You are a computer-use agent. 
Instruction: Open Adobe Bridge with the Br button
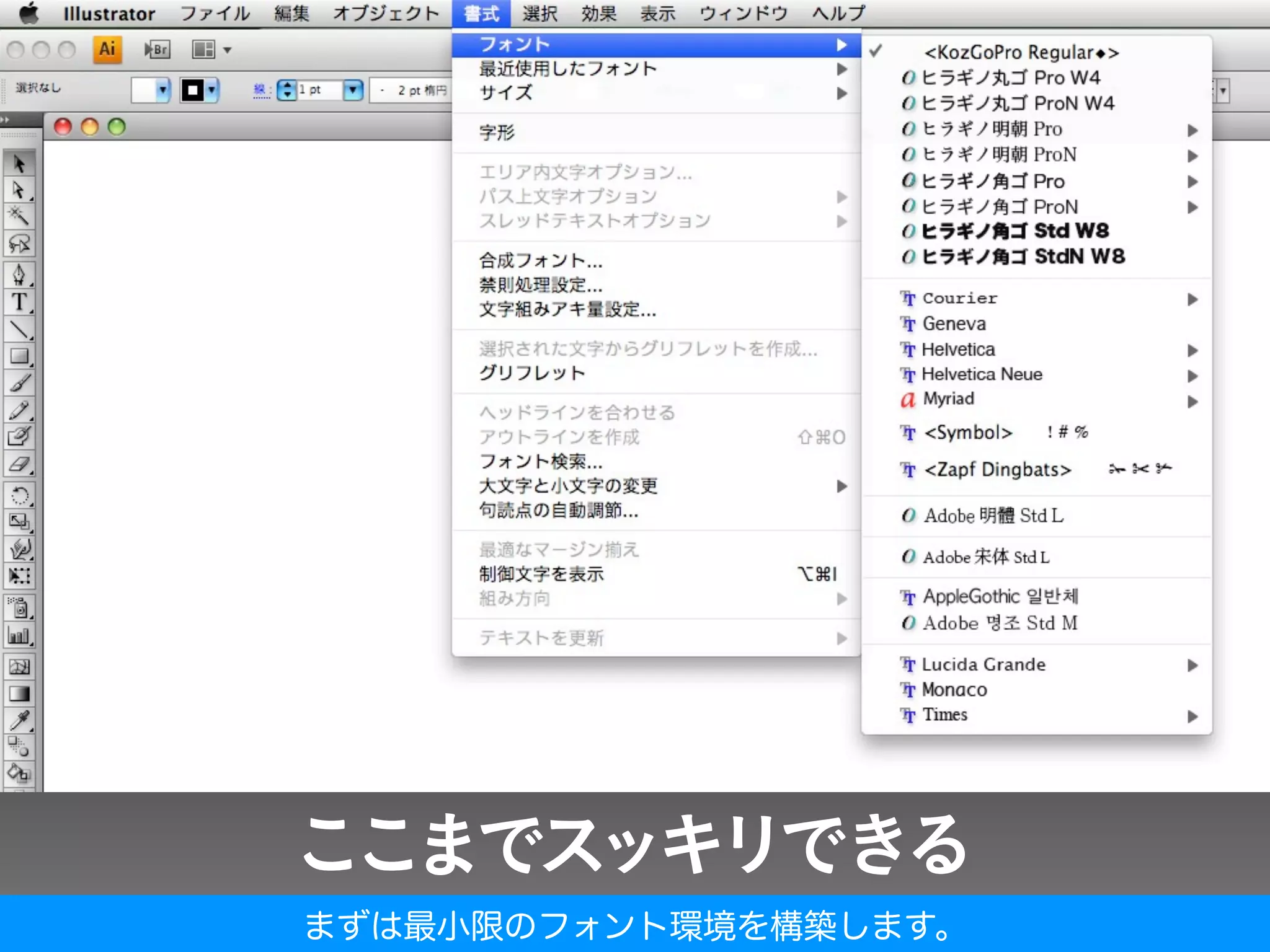point(157,49)
